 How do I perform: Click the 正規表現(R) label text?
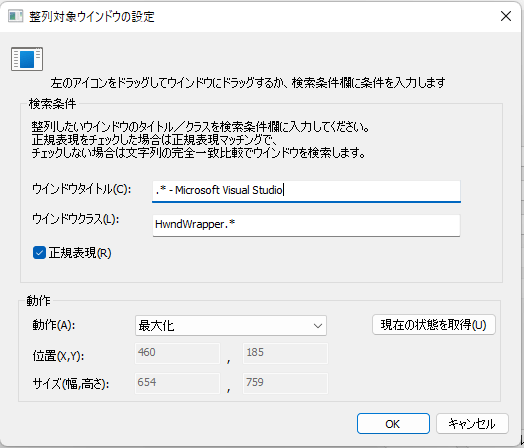point(80,253)
